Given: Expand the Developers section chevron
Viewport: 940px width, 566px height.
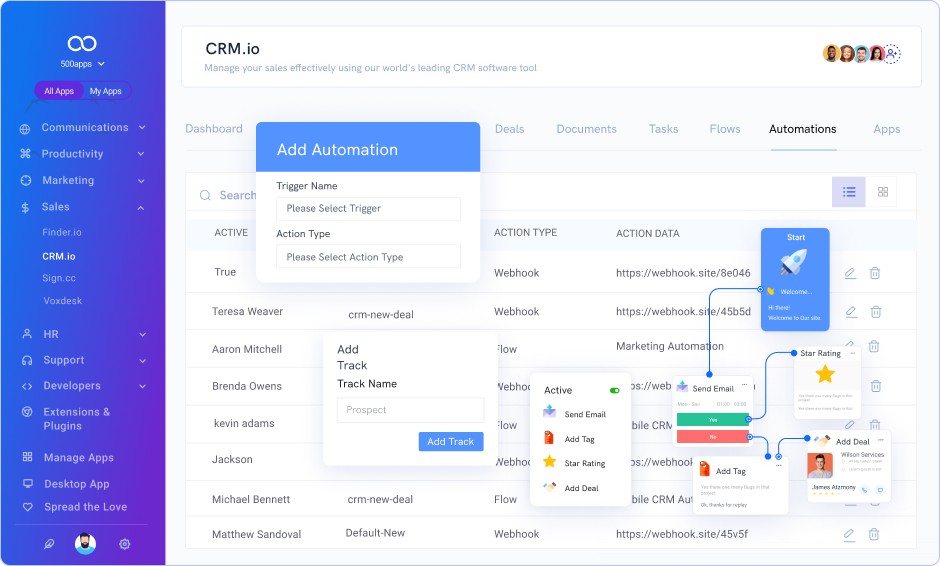Looking at the screenshot, I should [x=143, y=387].
